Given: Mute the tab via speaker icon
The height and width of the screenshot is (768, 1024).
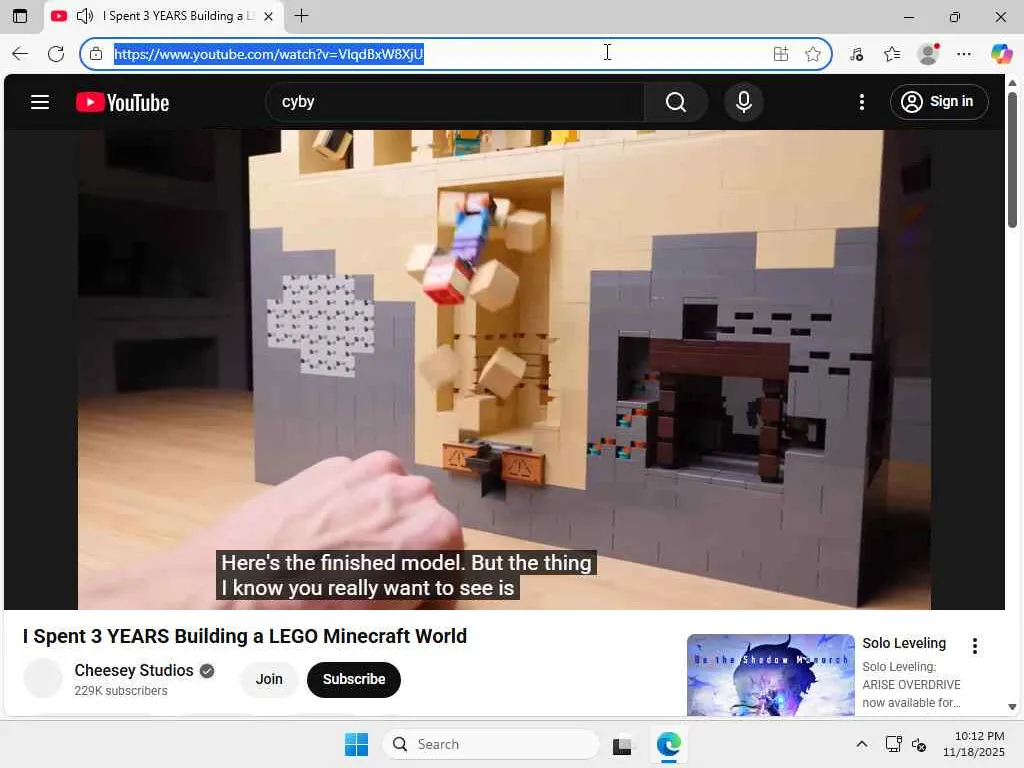Looking at the screenshot, I should point(85,16).
